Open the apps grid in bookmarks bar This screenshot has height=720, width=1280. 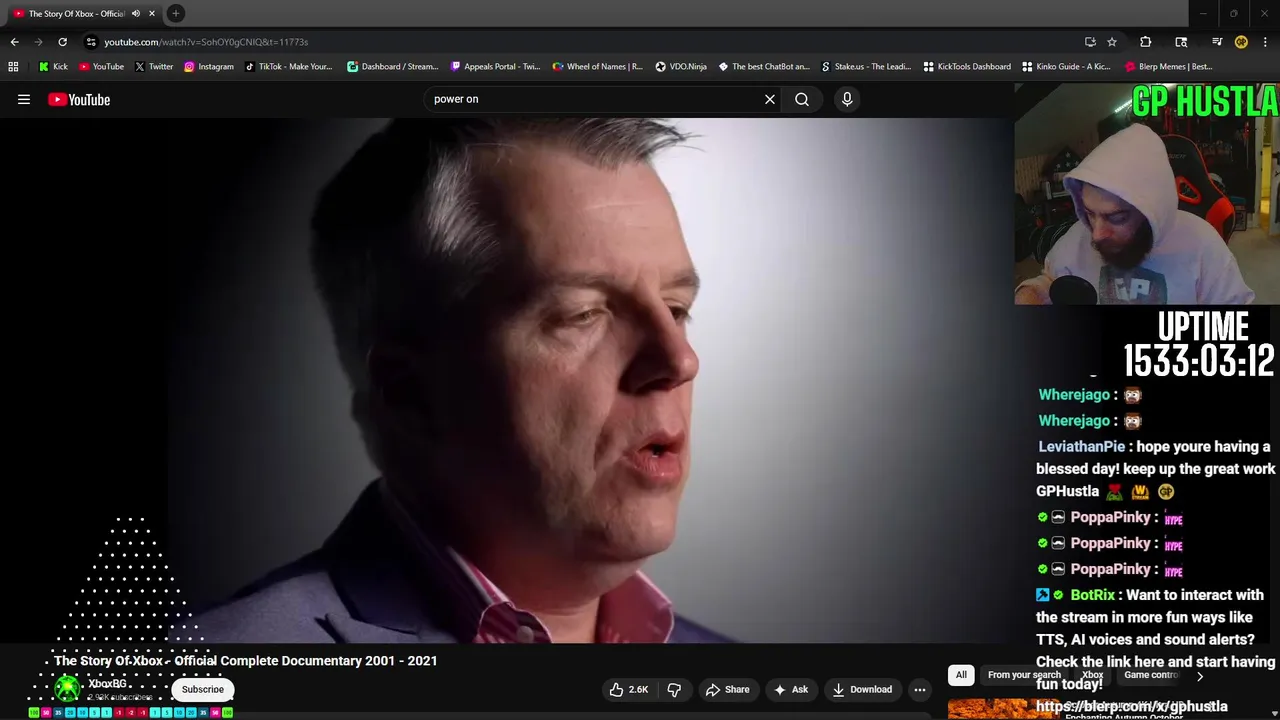pyautogui.click(x=13, y=67)
